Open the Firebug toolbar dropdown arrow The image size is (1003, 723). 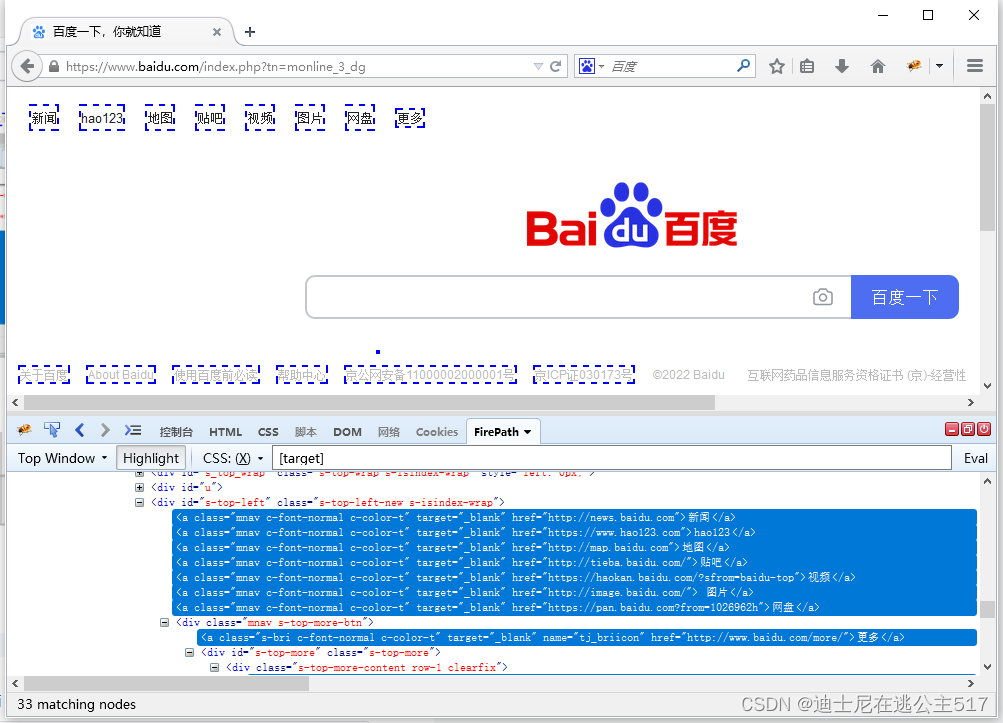pyautogui.click(x=939, y=66)
